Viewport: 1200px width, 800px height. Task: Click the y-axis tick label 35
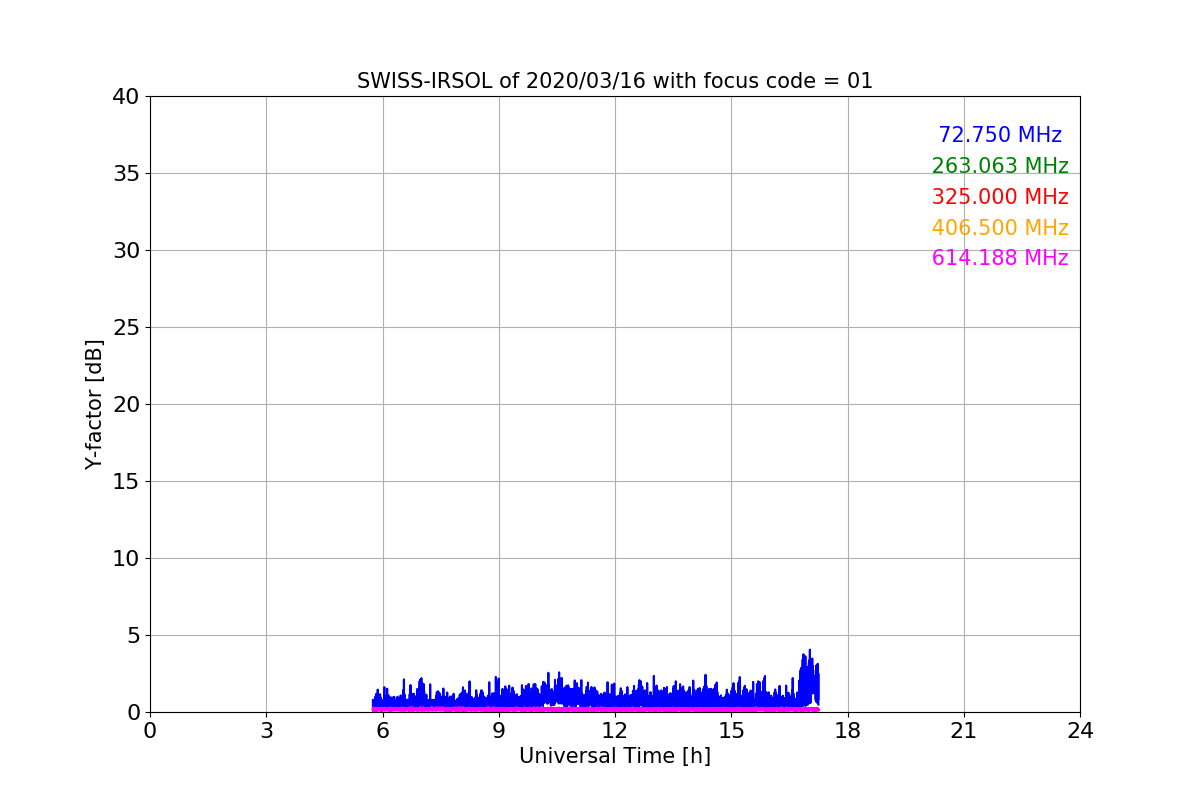[125, 174]
